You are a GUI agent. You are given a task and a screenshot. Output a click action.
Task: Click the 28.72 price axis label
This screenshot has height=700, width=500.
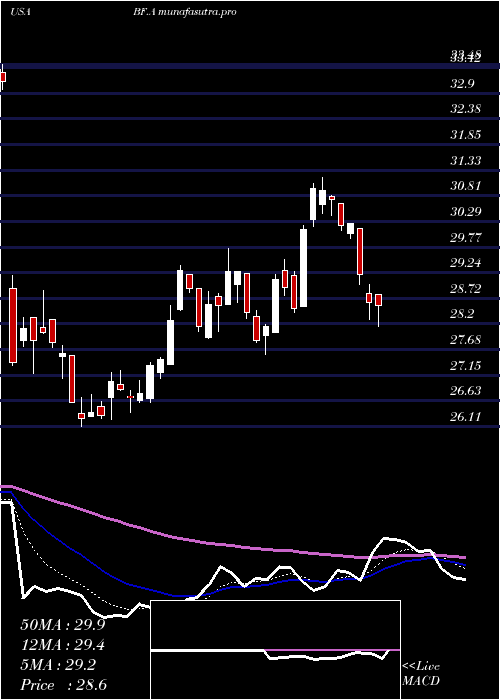point(465,289)
